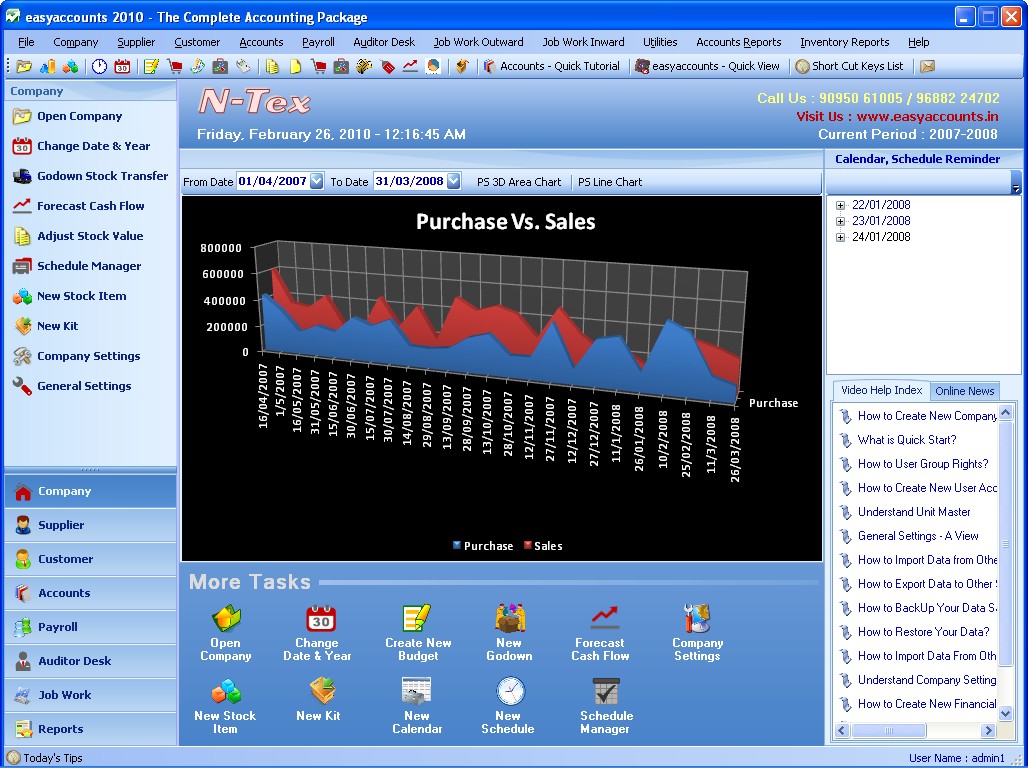Screen dimensions: 1028x768
Task: Open the Short Cut Keys List
Action: point(850,66)
